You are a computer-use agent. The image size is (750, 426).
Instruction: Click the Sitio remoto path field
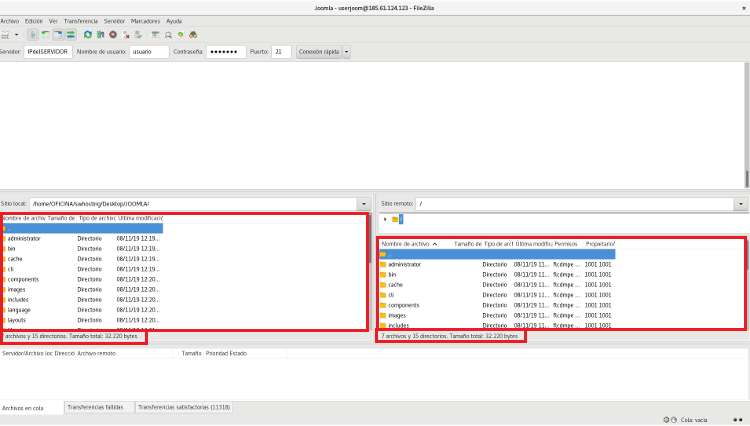point(575,204)
